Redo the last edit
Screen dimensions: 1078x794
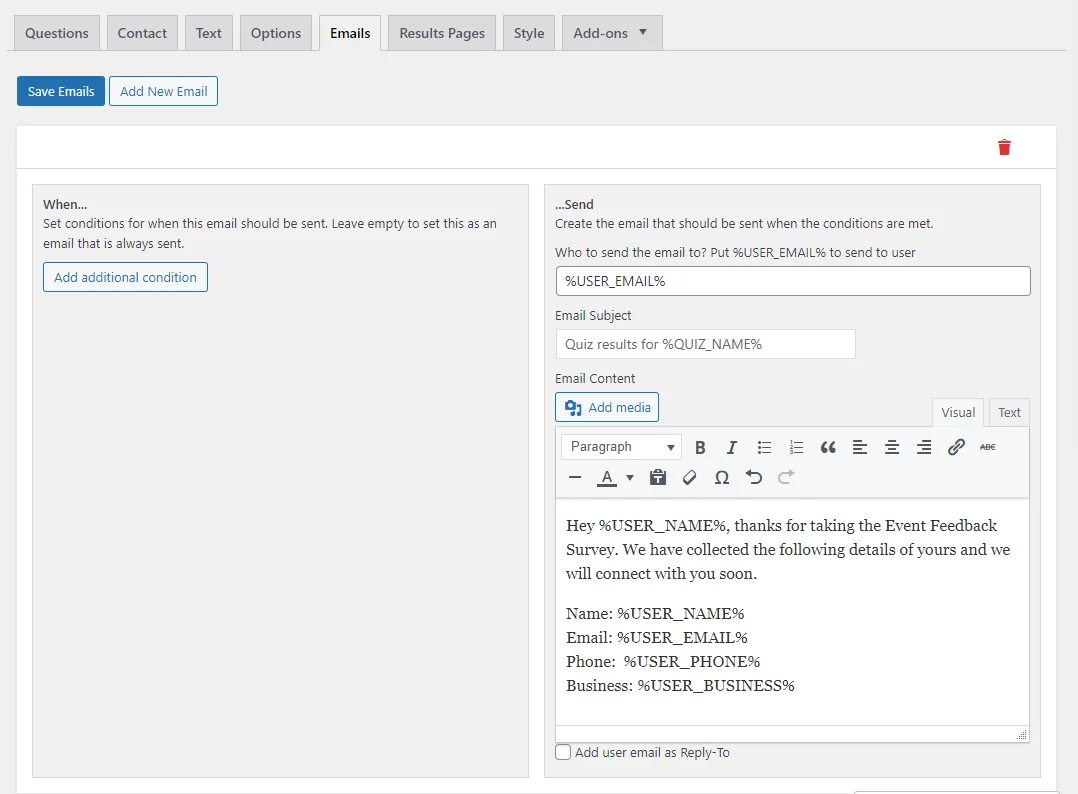tap(786, 478)
